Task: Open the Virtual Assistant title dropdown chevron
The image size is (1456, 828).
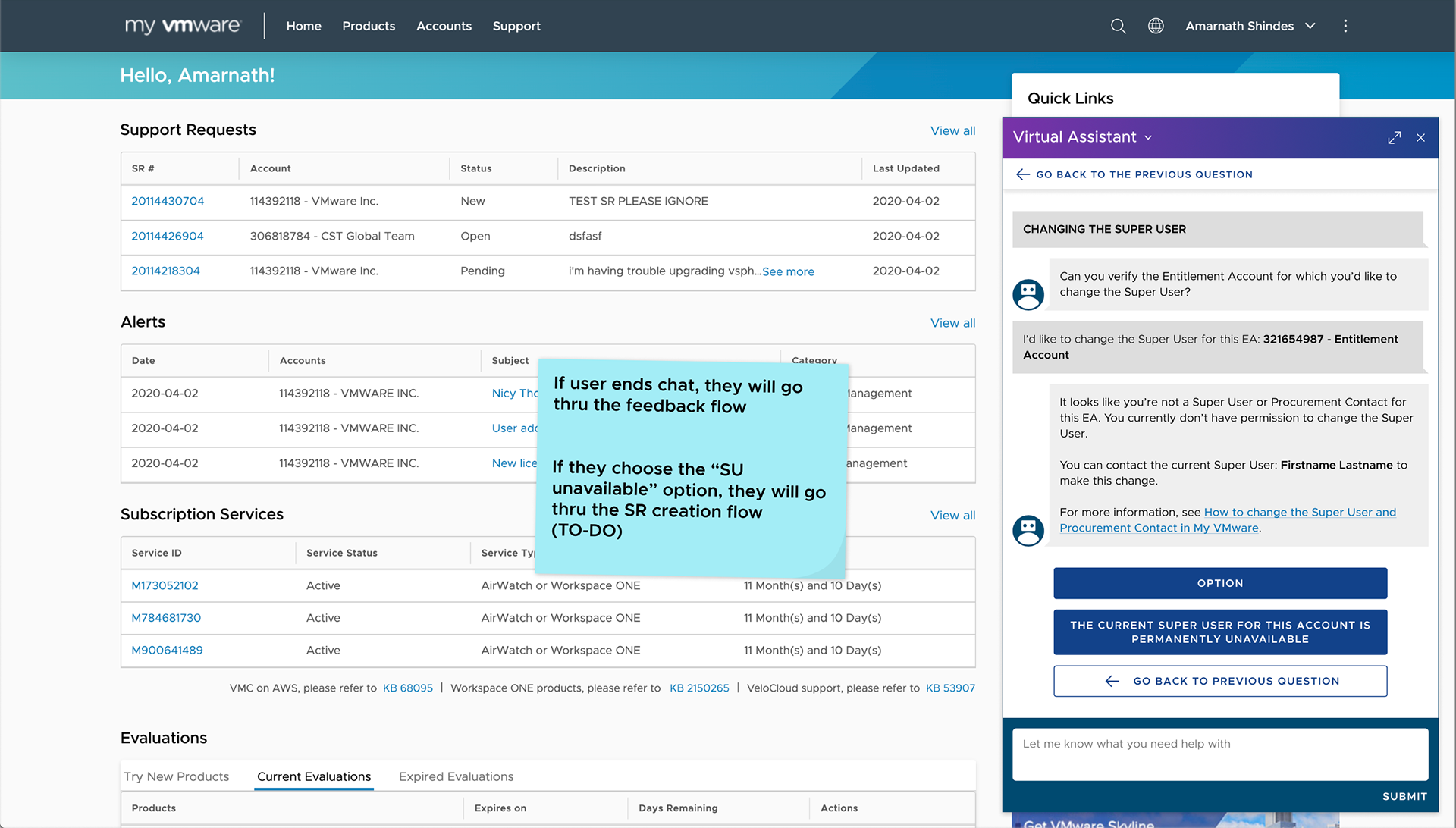Action: point(1148,138)
